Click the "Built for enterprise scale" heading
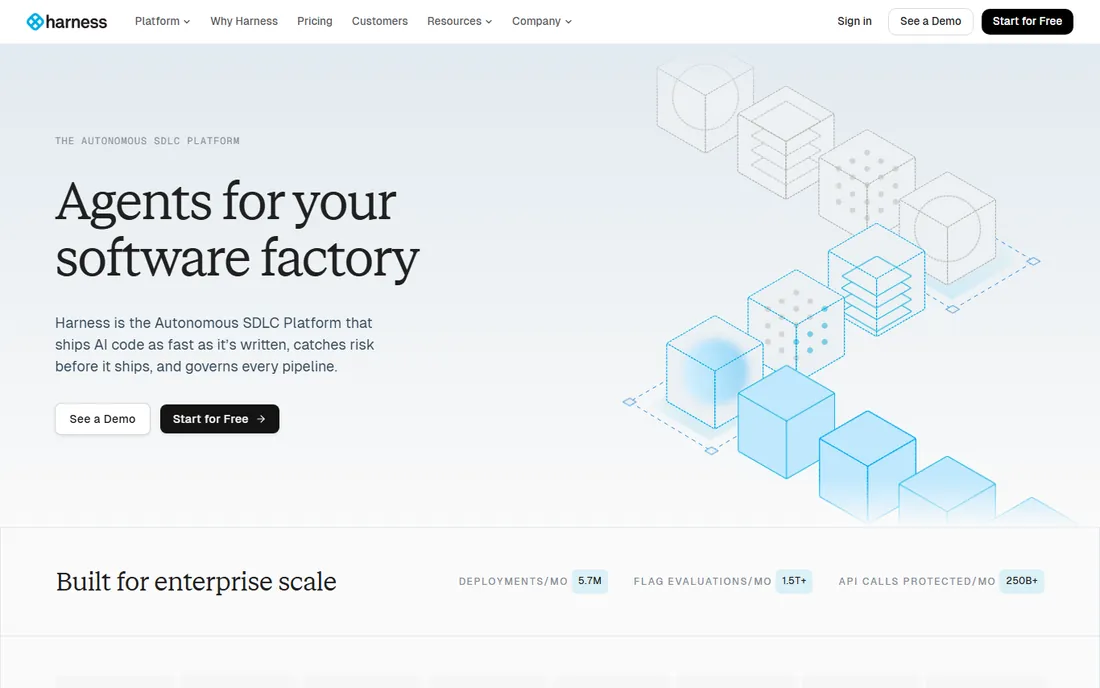 click(196, 581)
